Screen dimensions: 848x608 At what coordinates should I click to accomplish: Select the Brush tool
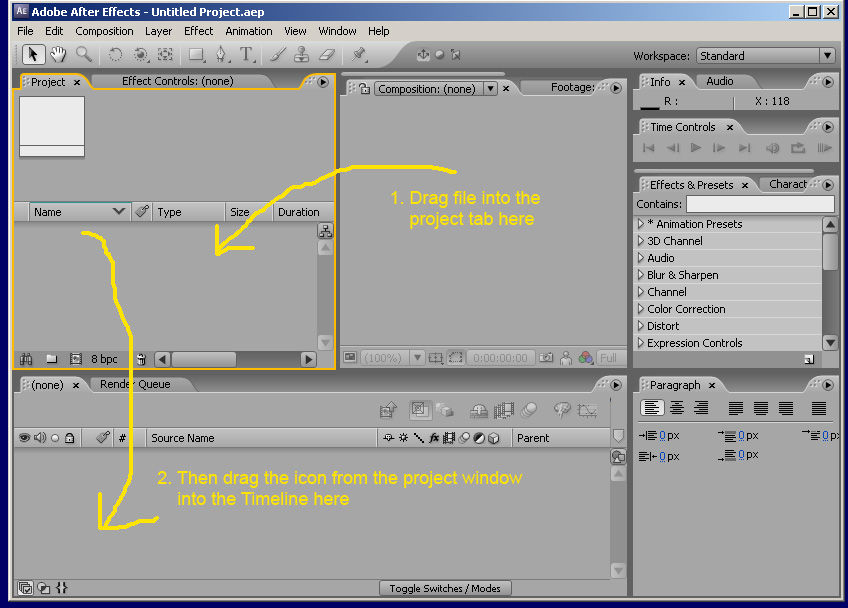pos(277,55)
